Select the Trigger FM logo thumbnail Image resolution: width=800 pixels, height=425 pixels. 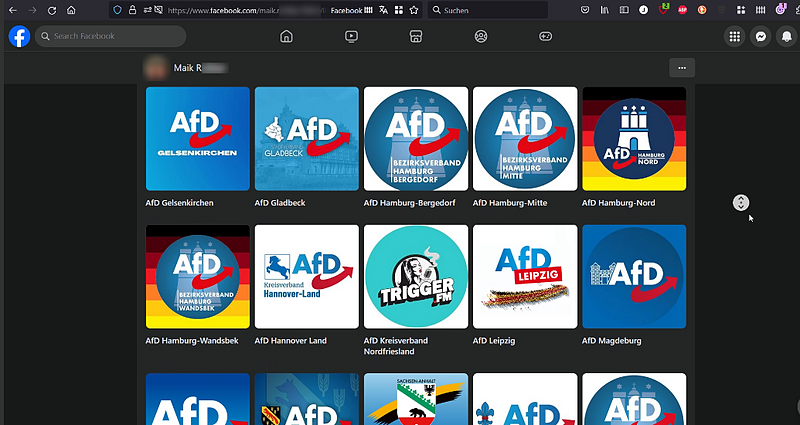pos(416,277)
